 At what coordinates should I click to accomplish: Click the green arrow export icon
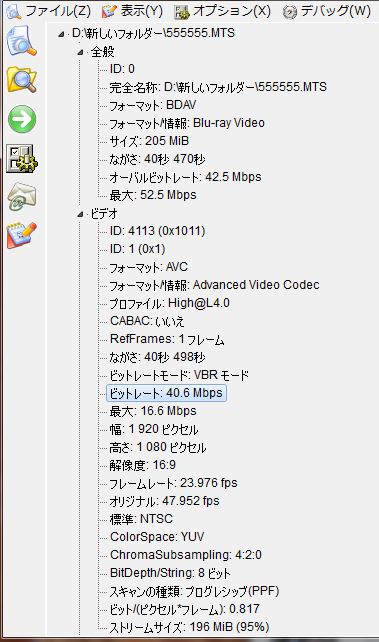22,119
